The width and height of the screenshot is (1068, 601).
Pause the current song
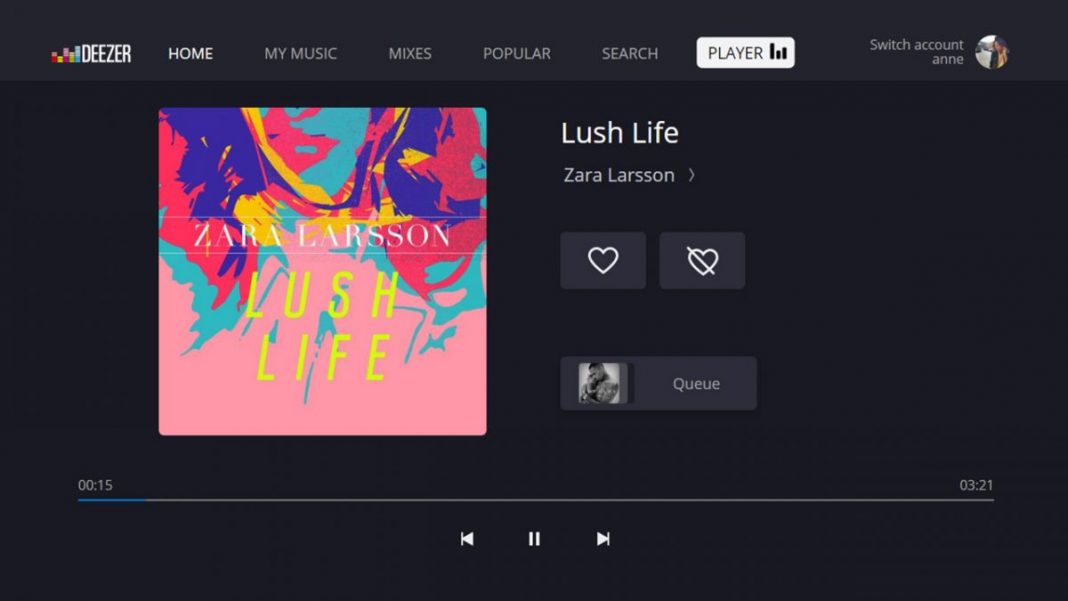pos(534,539)
